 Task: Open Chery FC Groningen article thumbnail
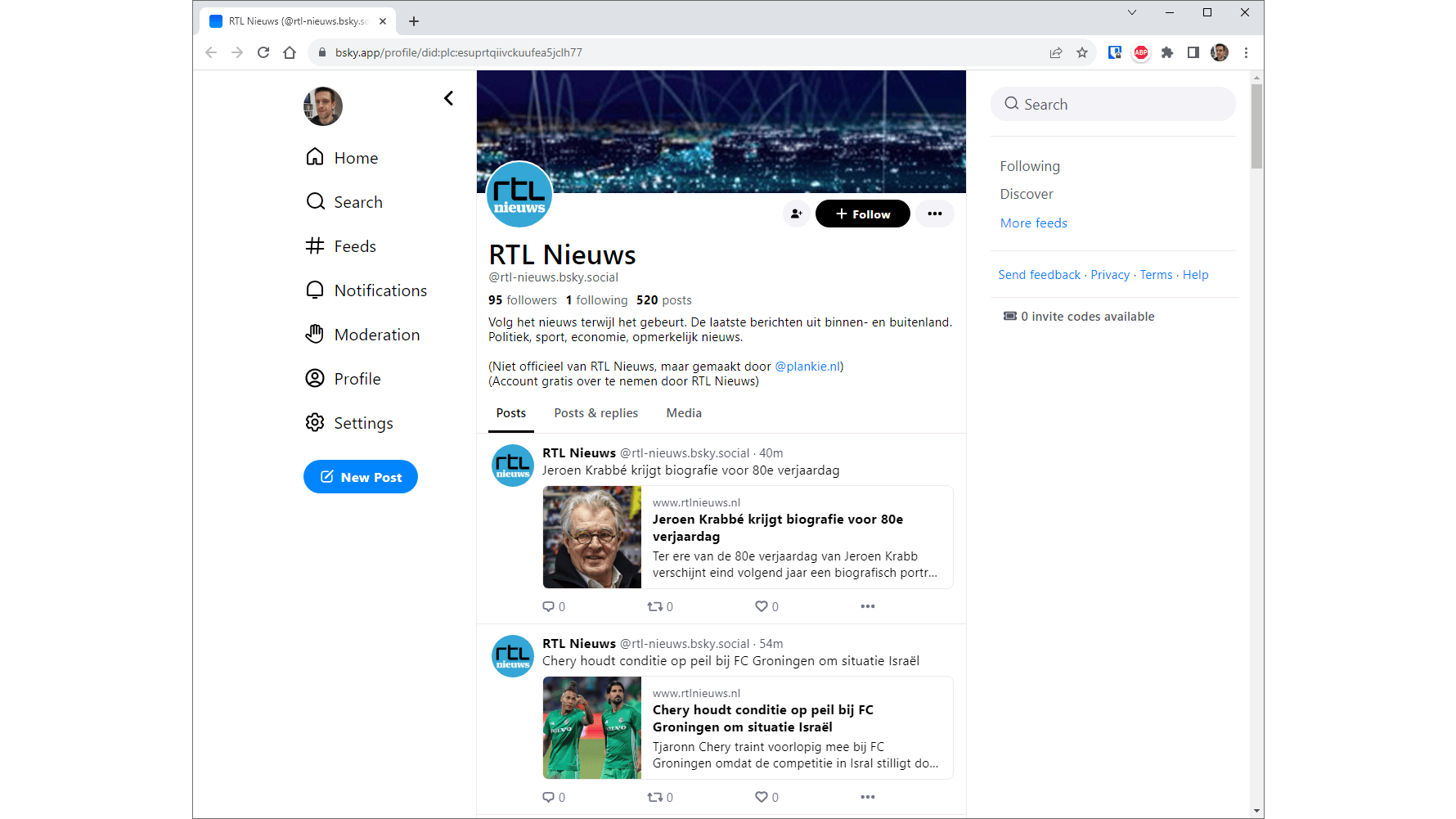tap(592, 727)
